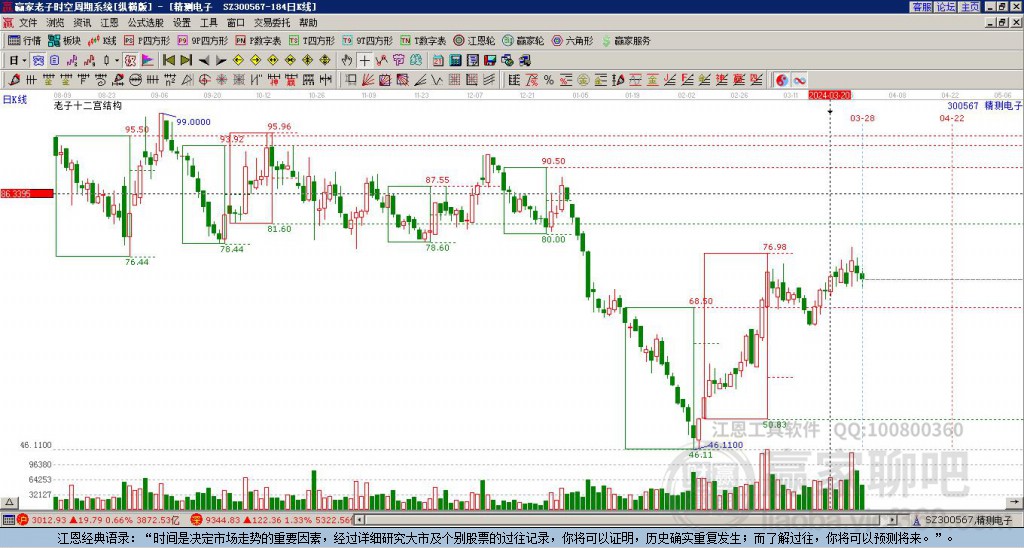This screenshot has height=548, width=1024.
Task: Click the 论坛 forum button
Action: click(946, 7)
